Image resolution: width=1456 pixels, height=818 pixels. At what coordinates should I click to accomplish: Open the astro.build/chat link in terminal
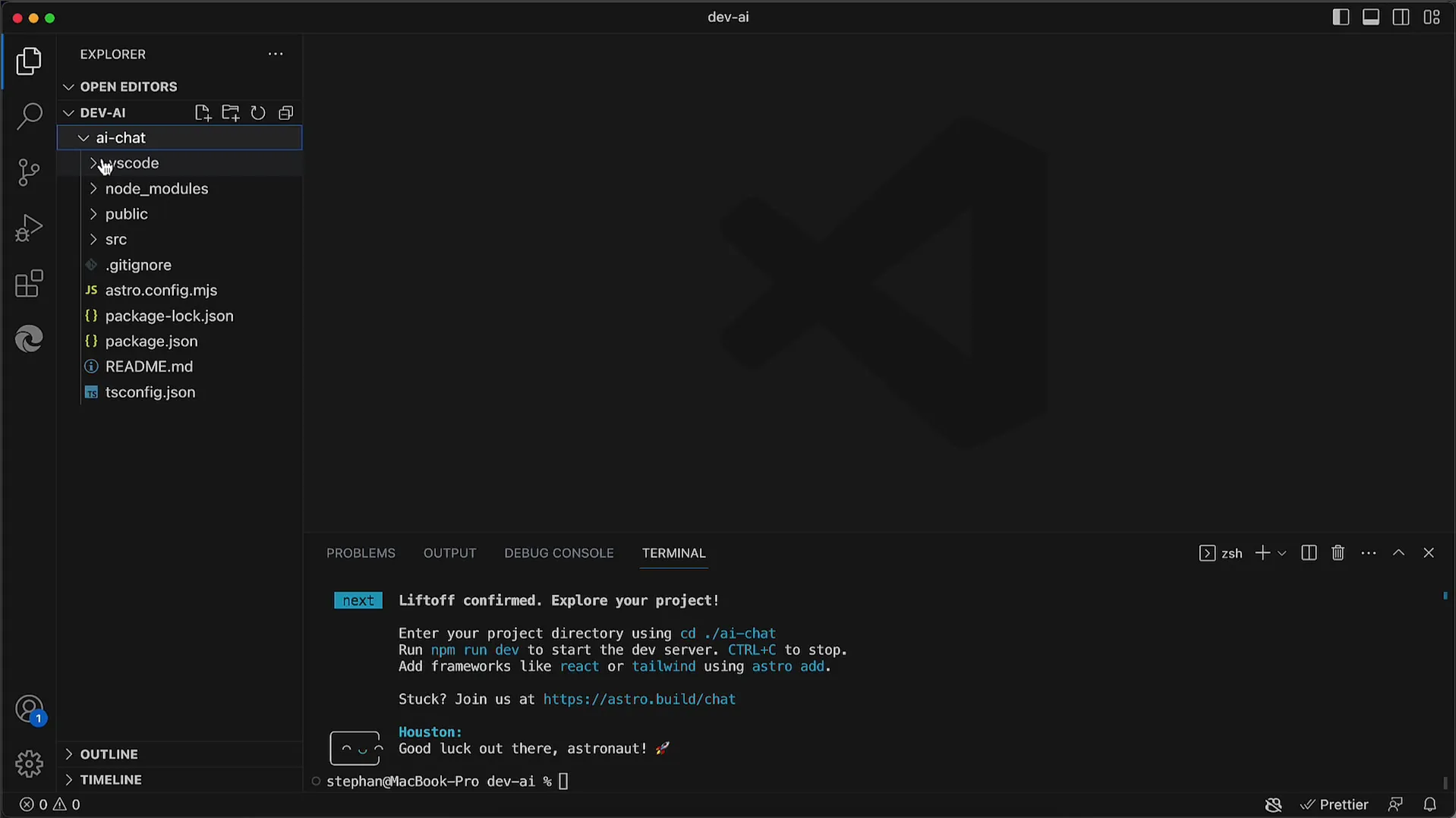(639, 700)
